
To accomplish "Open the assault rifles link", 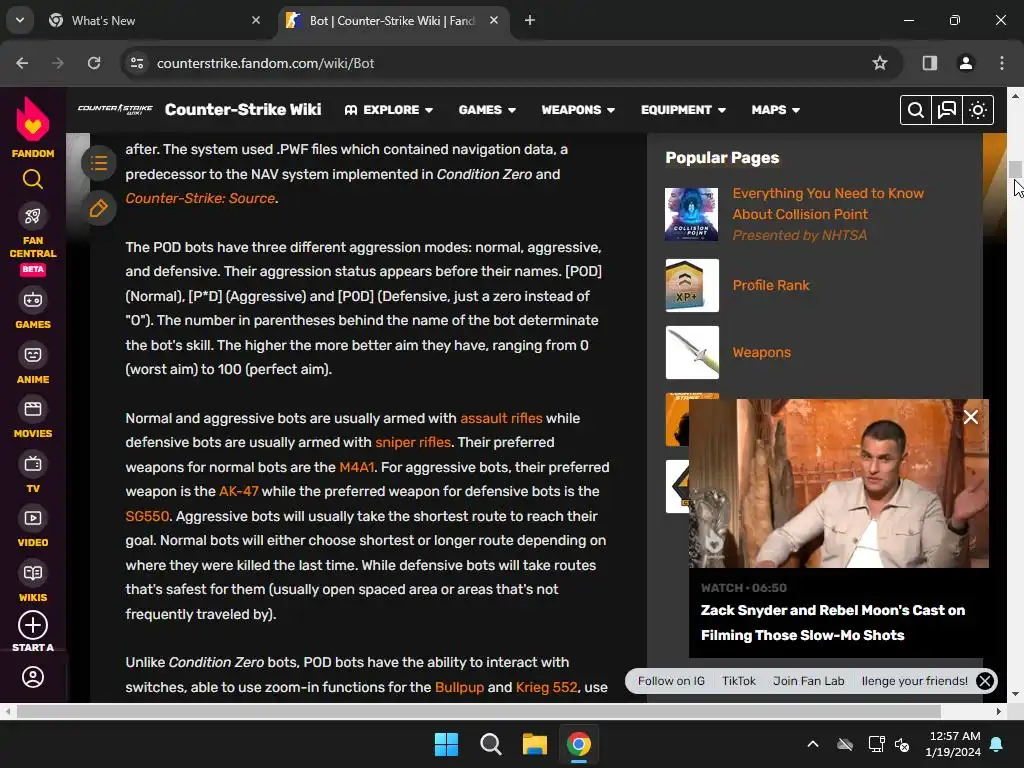I will point(502,418).
